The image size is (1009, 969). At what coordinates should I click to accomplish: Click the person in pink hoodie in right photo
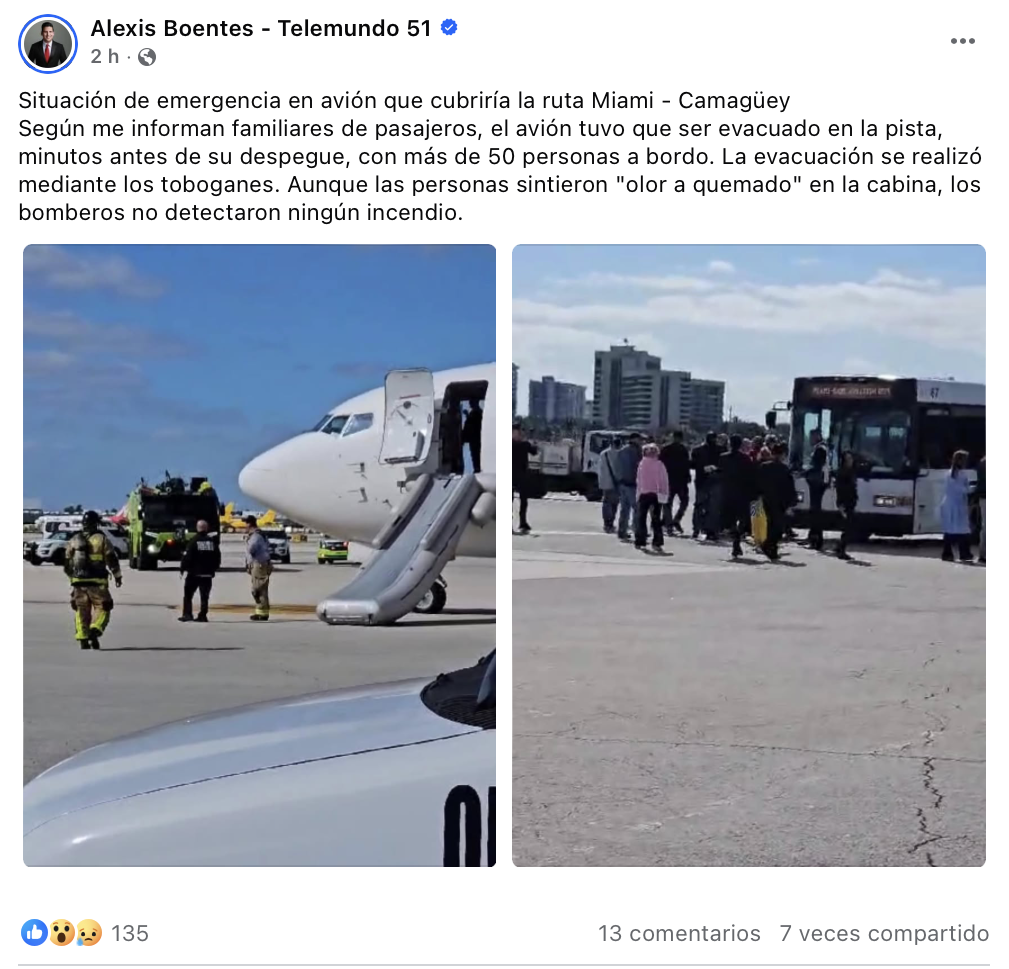click(651, 495)
